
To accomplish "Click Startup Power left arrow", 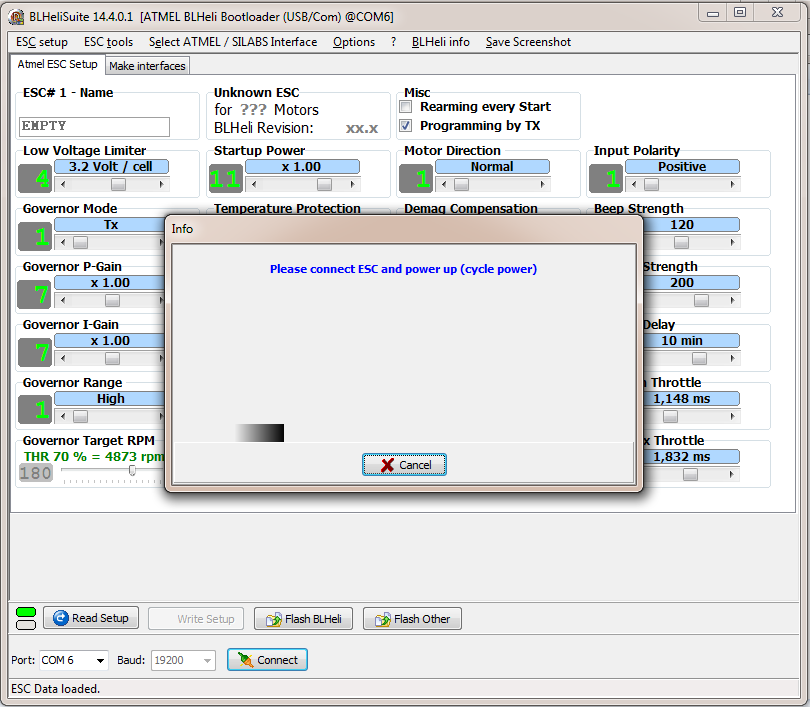I will (x=254, y=184).
